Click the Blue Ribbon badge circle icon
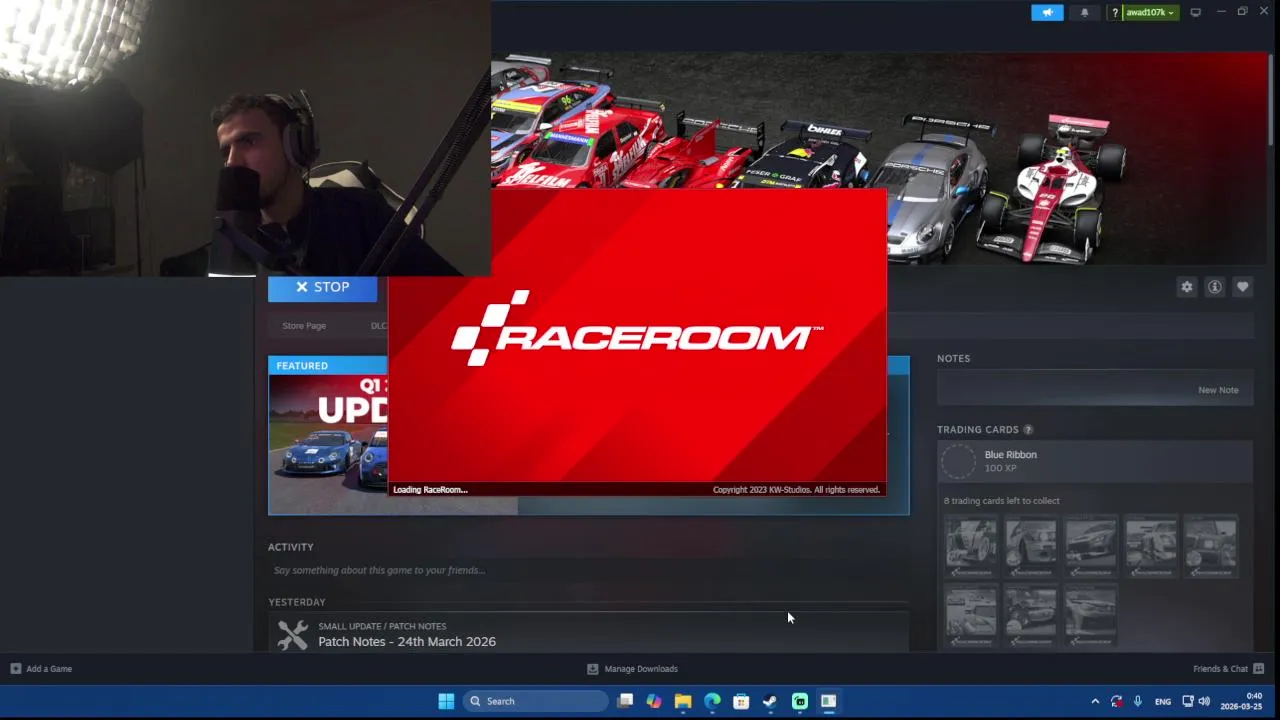 (x=958, y=461)
